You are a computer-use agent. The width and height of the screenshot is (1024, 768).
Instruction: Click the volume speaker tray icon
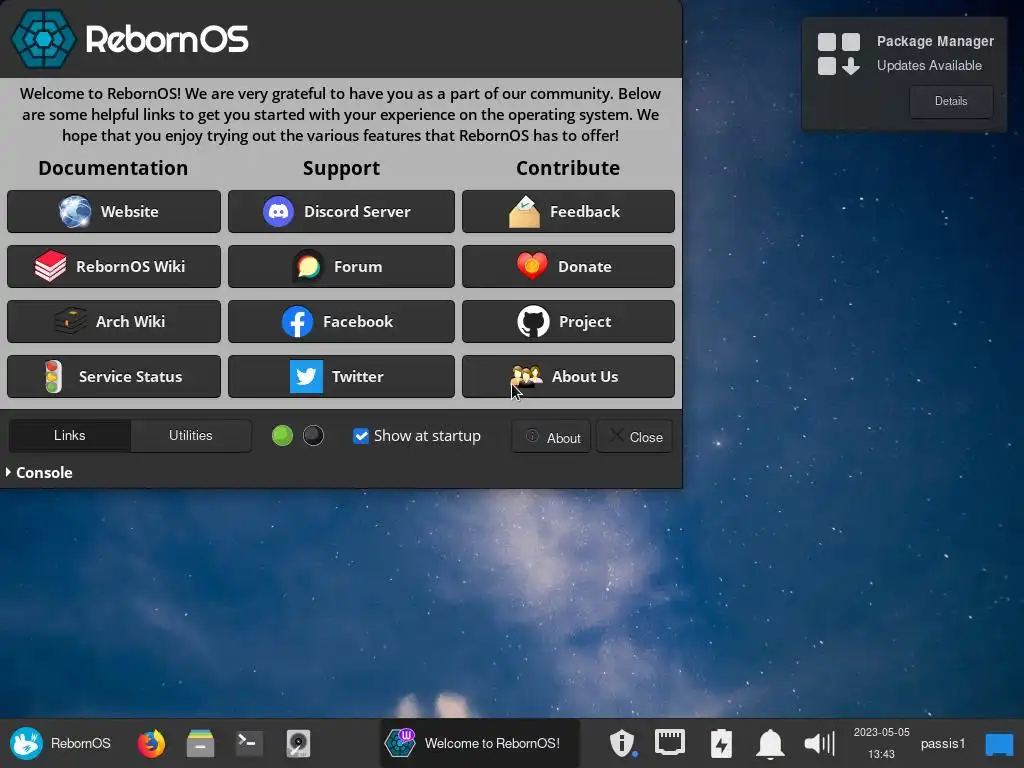pos(820,743)
